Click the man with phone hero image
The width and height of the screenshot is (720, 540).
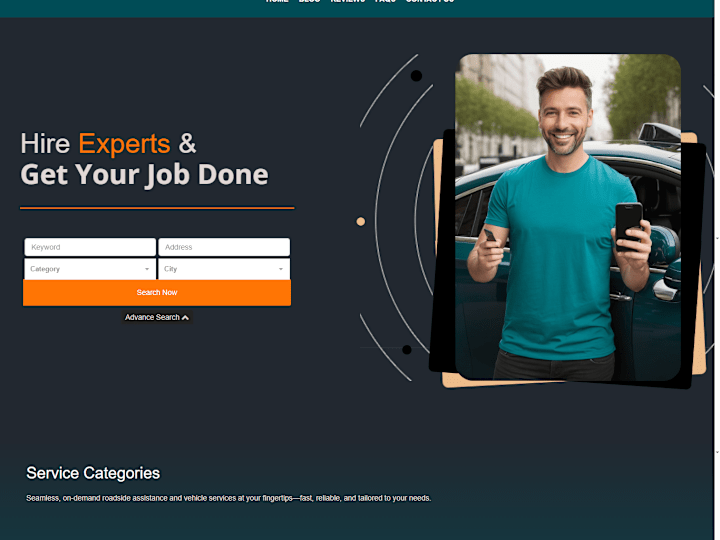(568, 218)
